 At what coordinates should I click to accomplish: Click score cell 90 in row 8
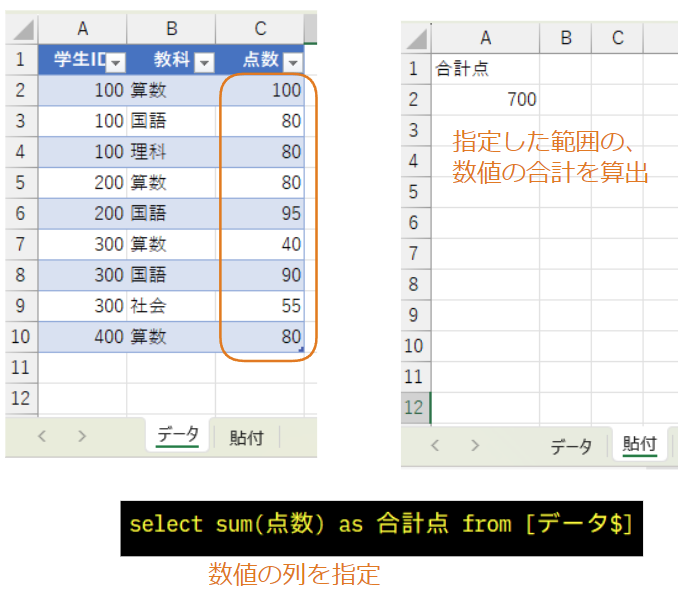(x=260, y=275)
